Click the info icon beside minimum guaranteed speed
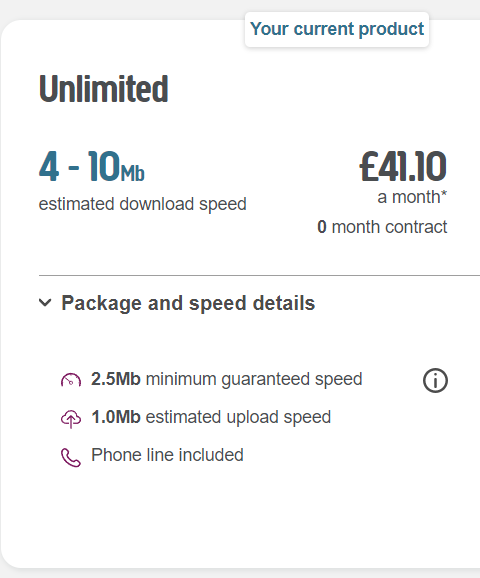Image resolution: width=480 pixels, height=578 pixels. (435, 380)
